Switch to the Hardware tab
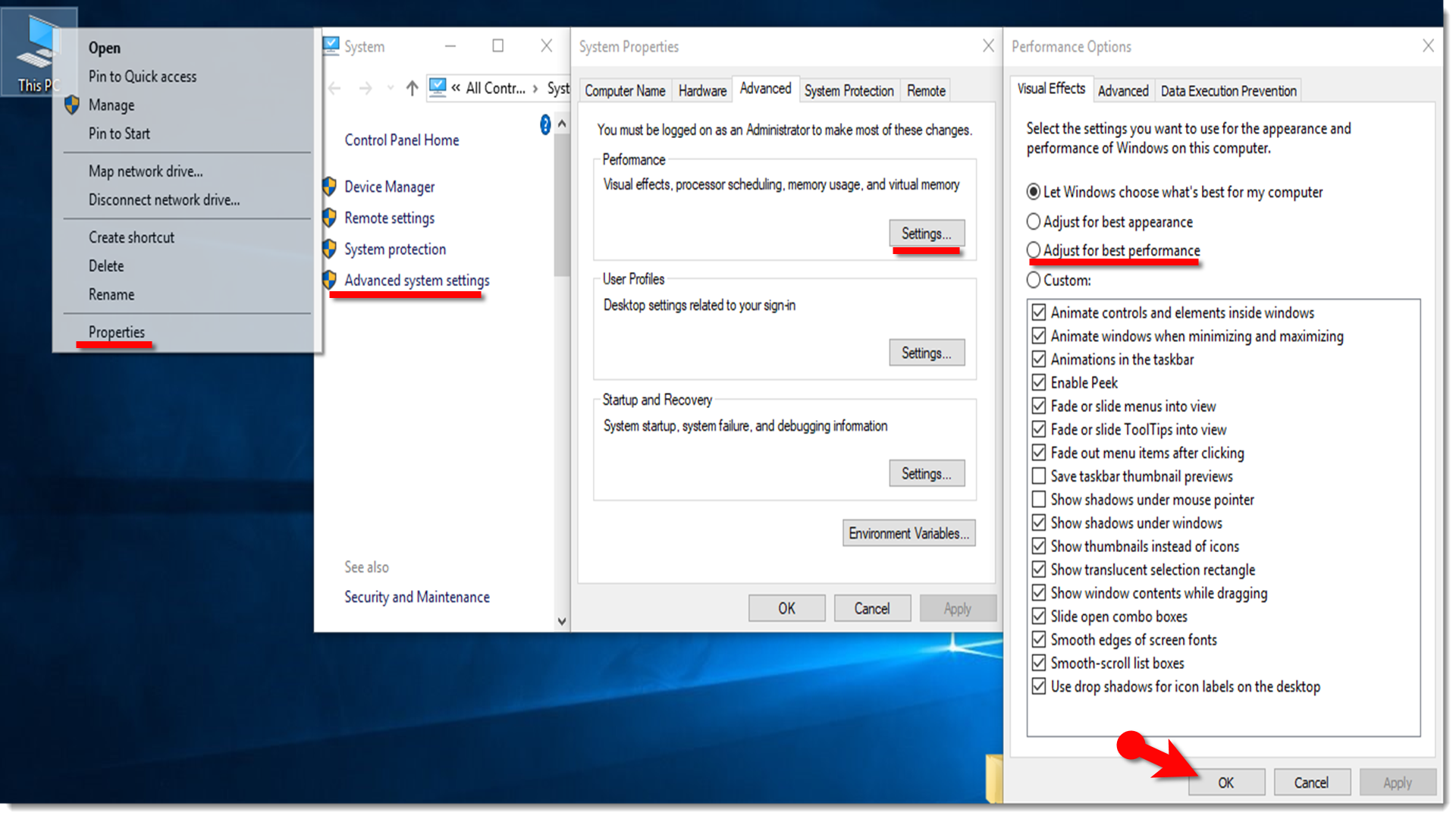 click(x=702, y=91)
